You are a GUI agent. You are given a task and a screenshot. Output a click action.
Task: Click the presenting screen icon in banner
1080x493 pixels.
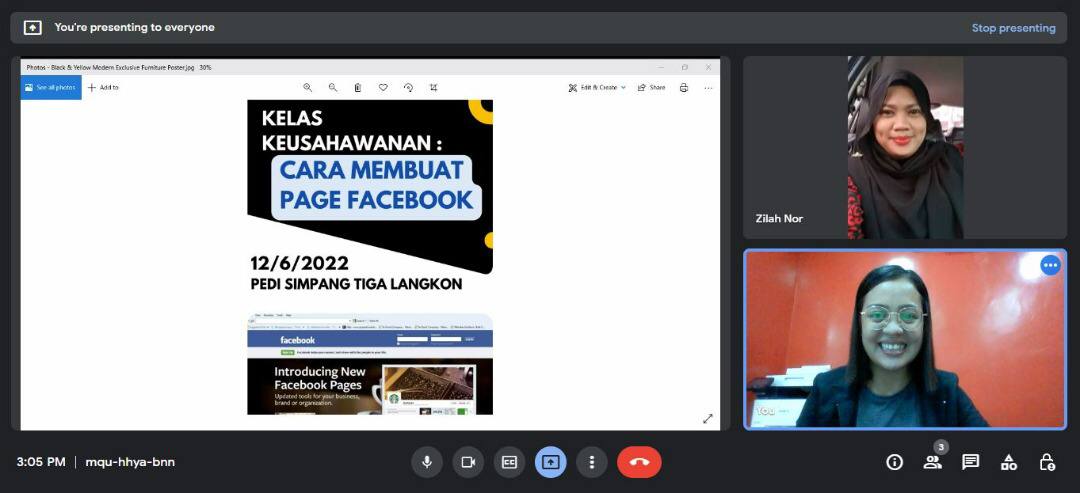pos(32,28)
